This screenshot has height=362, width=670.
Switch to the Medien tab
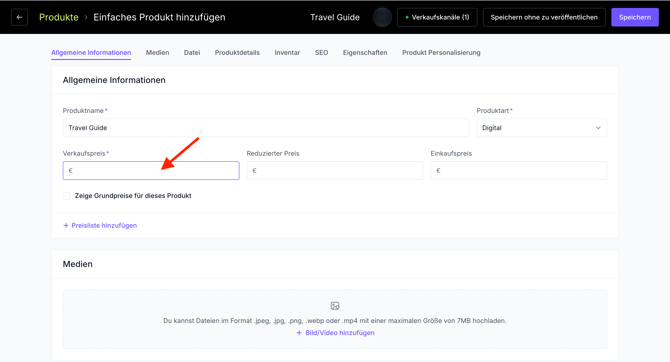(157, 53)
